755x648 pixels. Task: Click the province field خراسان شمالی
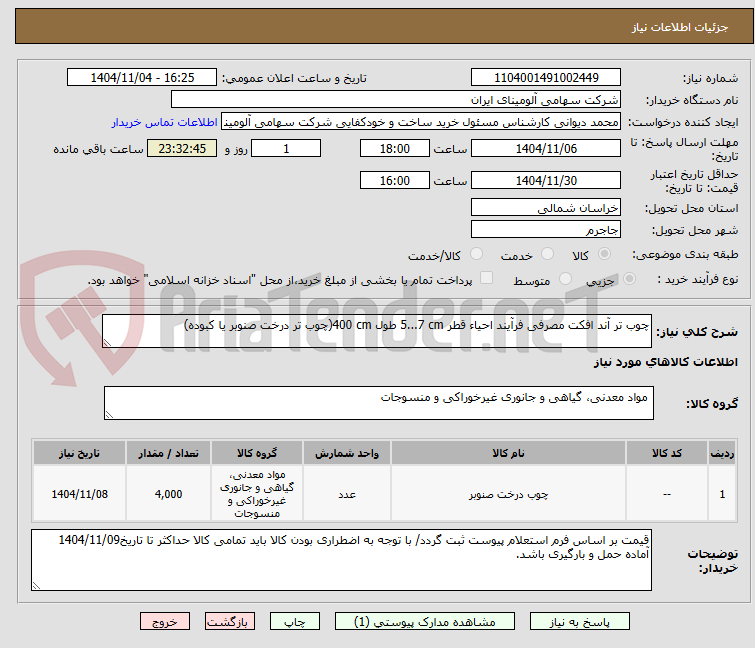[x=546, y=207]
